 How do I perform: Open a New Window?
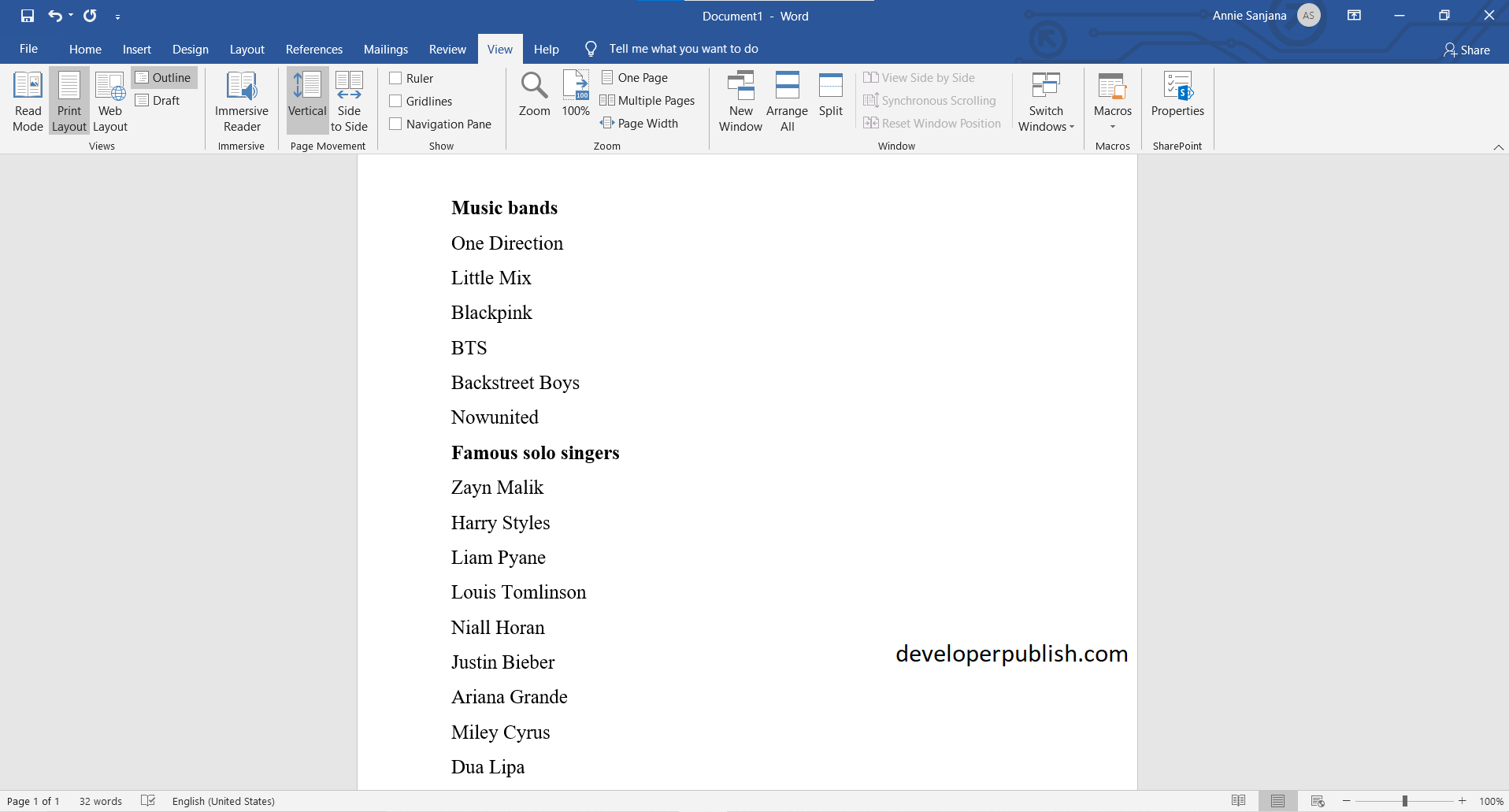pos(740,100)
